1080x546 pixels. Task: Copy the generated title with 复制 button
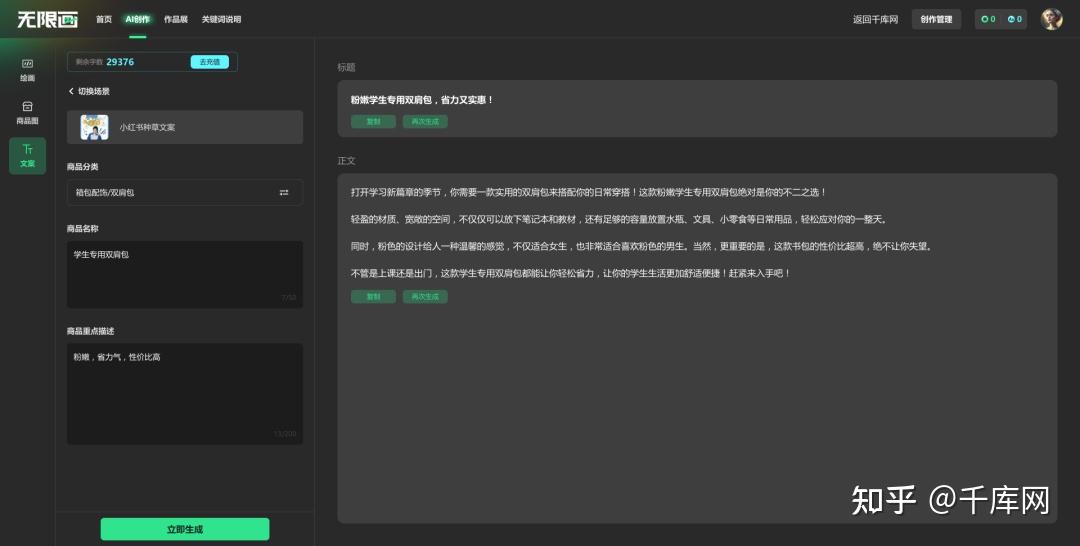tap(373, 121)
